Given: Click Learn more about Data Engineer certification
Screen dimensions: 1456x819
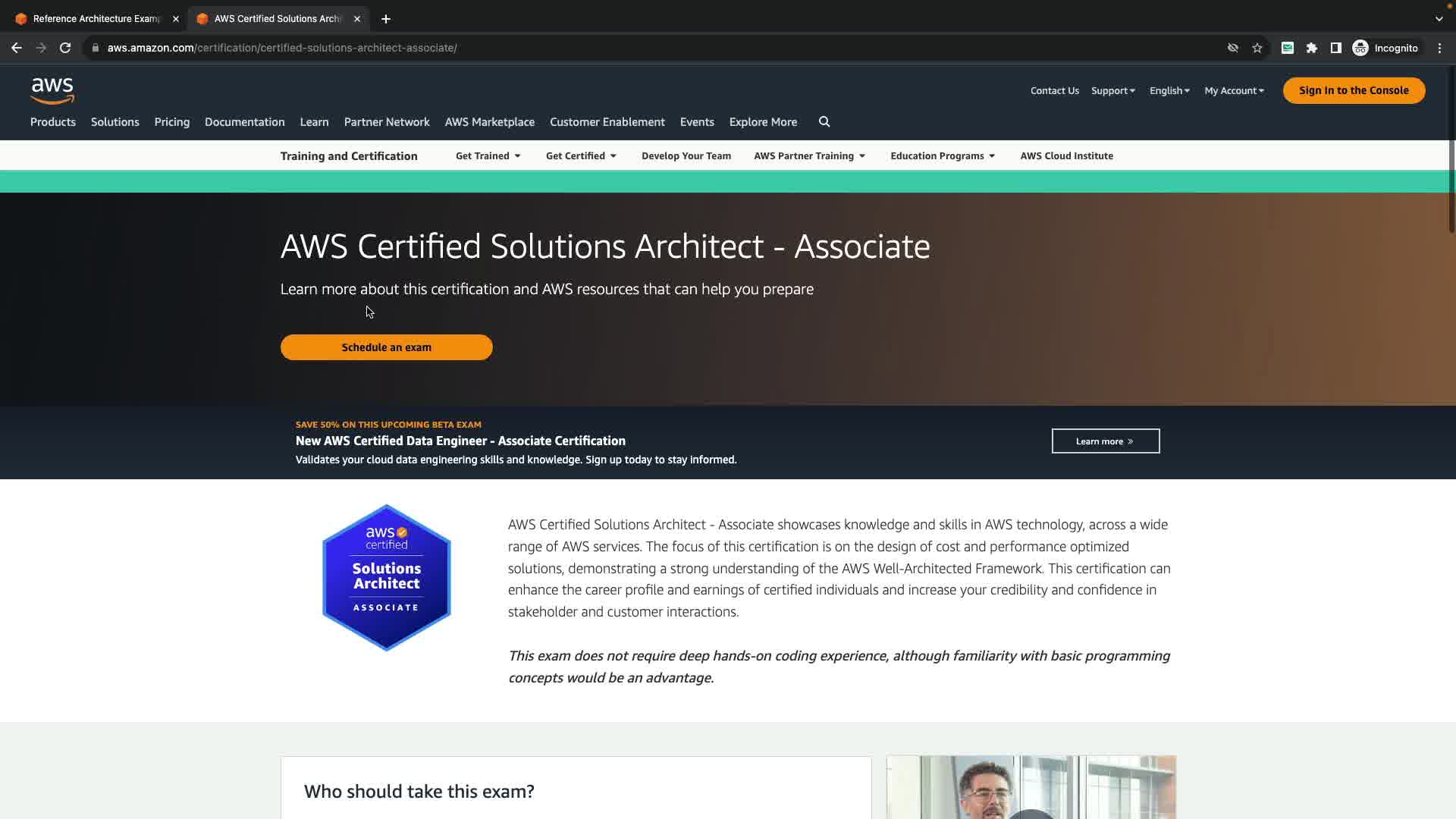Looking at the screenshot, I should [1105, 441].
